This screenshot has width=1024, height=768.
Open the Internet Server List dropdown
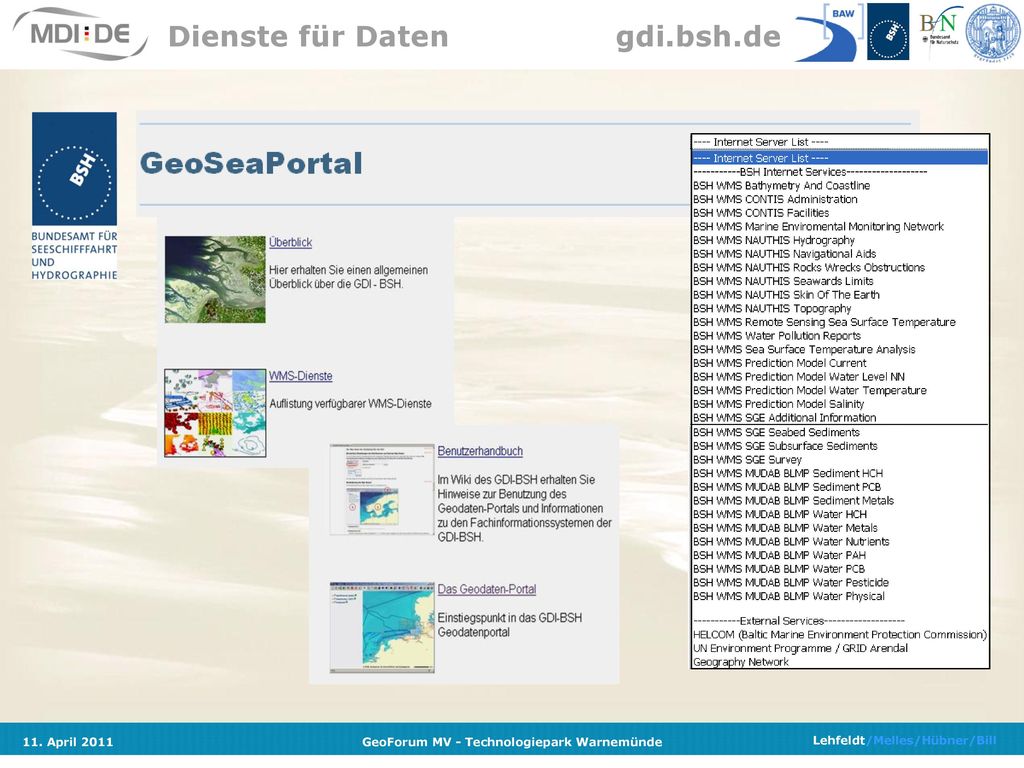pos(840,142)
